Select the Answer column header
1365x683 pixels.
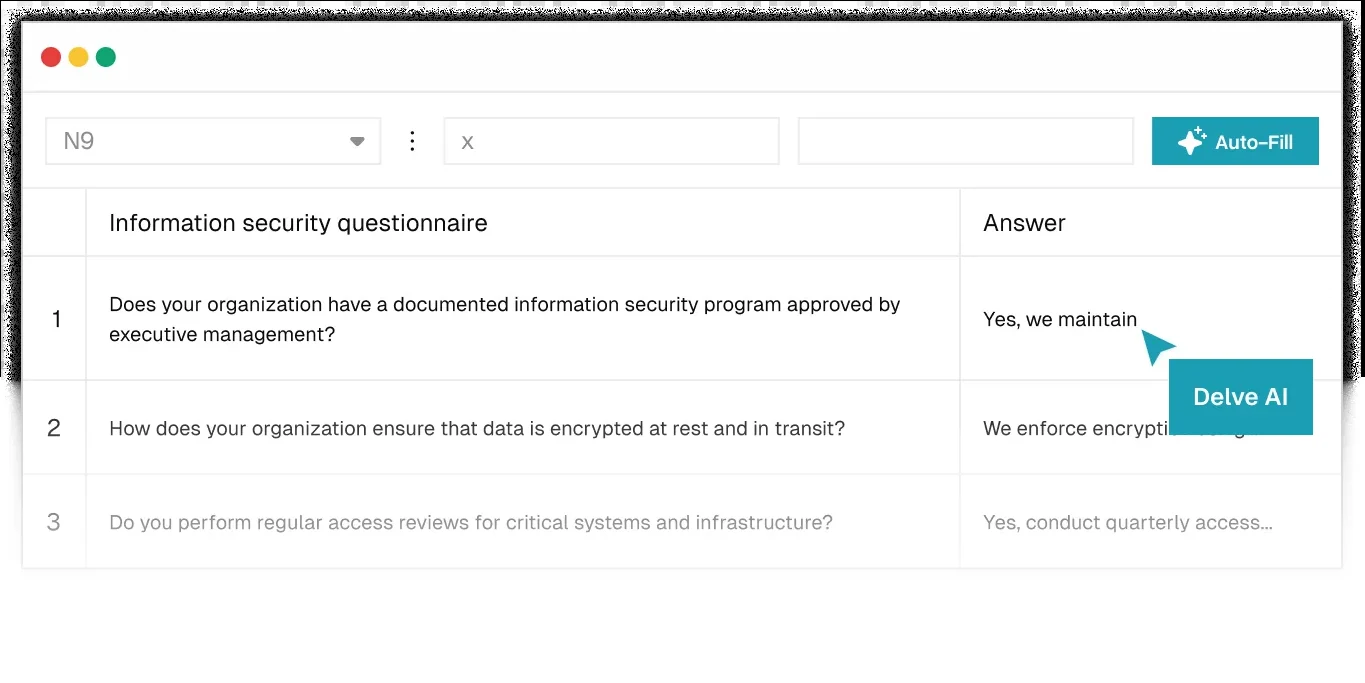coord(1024,223)
